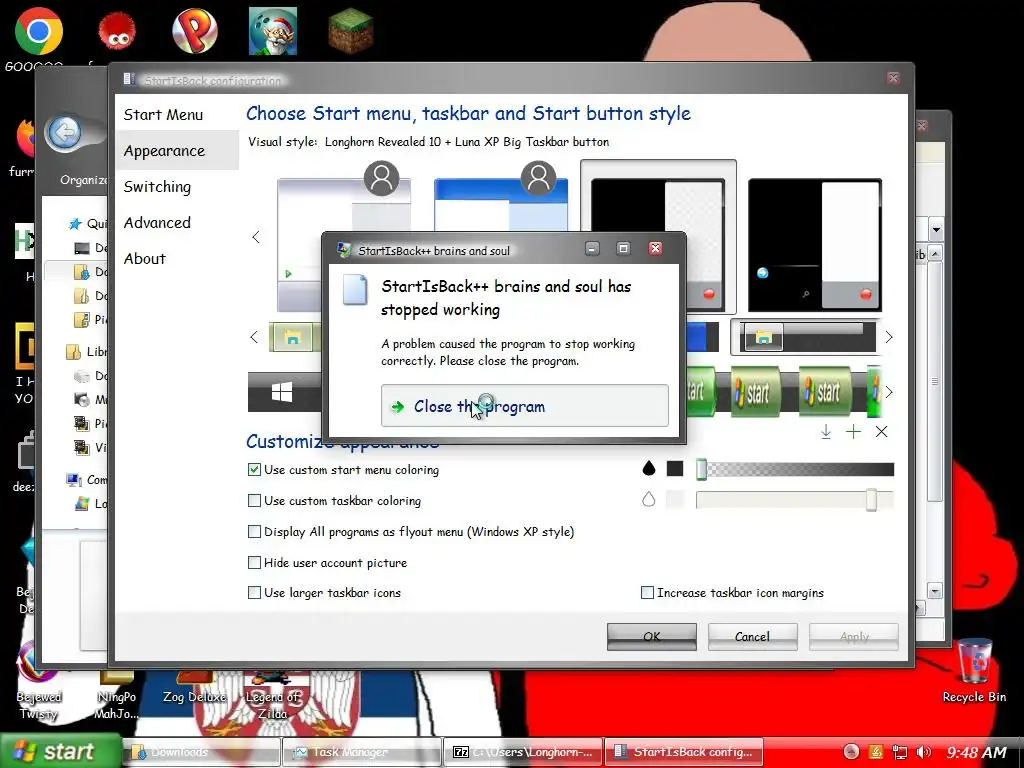Open Google Chrome desktop icon
Viewport: 1024px width, 768px height.
[39, 31]
